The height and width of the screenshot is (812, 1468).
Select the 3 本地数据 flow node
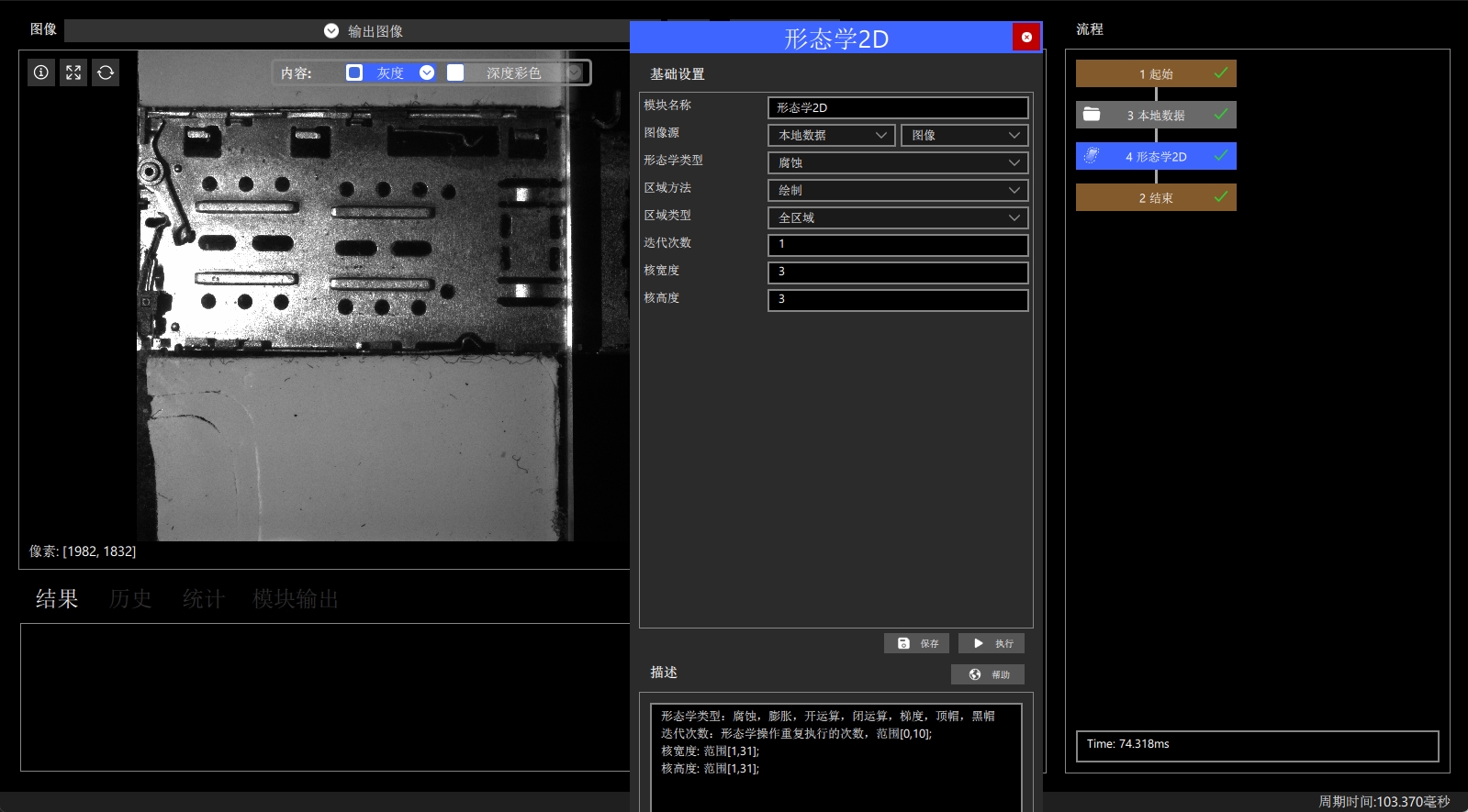pos(1156,115)
